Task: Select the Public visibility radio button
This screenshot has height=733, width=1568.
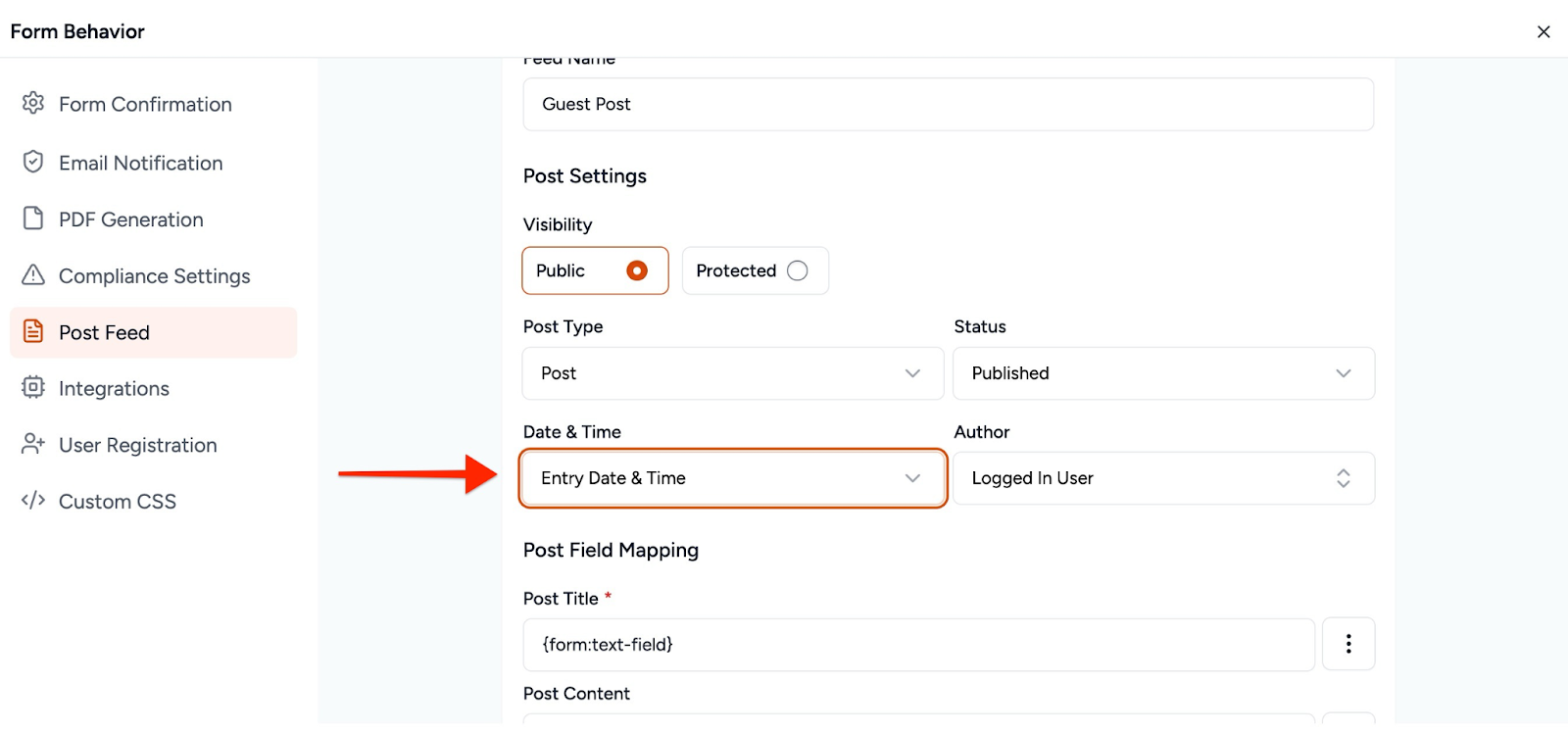Action: 637,270
